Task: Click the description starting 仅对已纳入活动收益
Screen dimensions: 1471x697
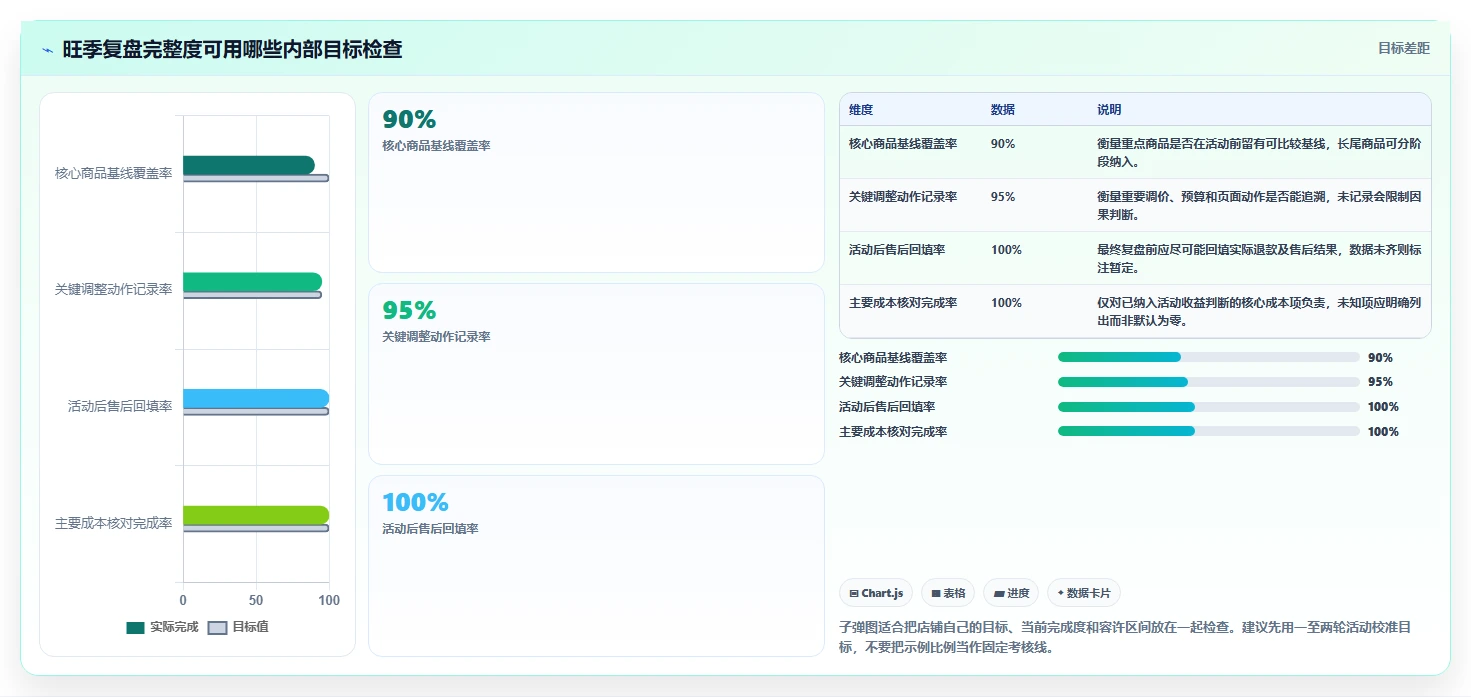Action: coord(1259,312)
